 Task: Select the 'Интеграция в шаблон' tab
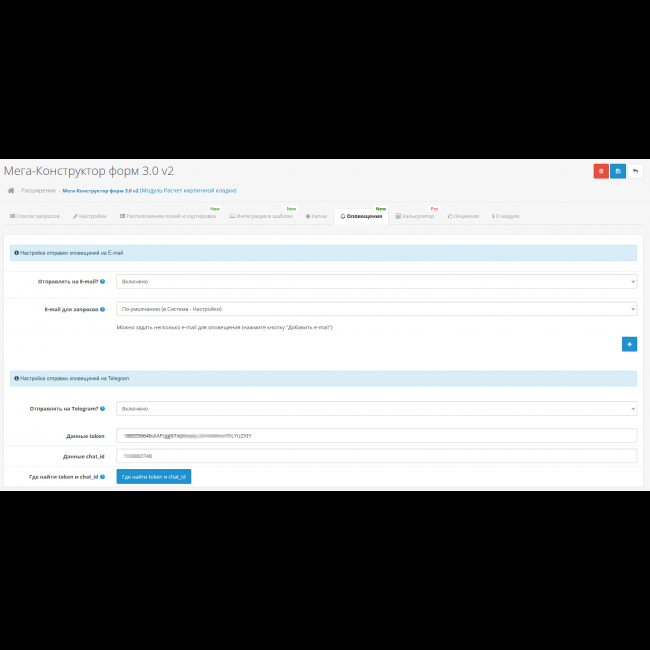tap(262, 216)
